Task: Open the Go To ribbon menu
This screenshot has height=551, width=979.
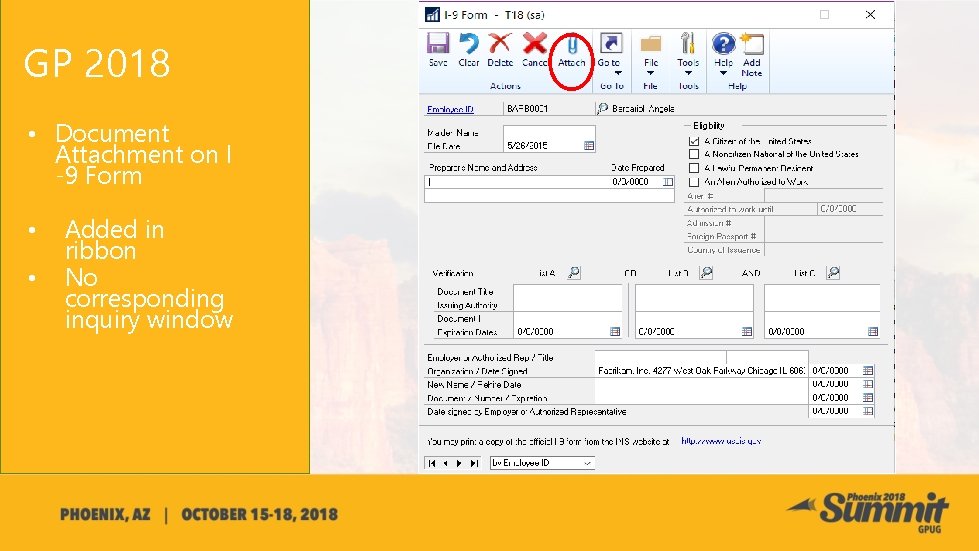Action: (x=610, y=54)
